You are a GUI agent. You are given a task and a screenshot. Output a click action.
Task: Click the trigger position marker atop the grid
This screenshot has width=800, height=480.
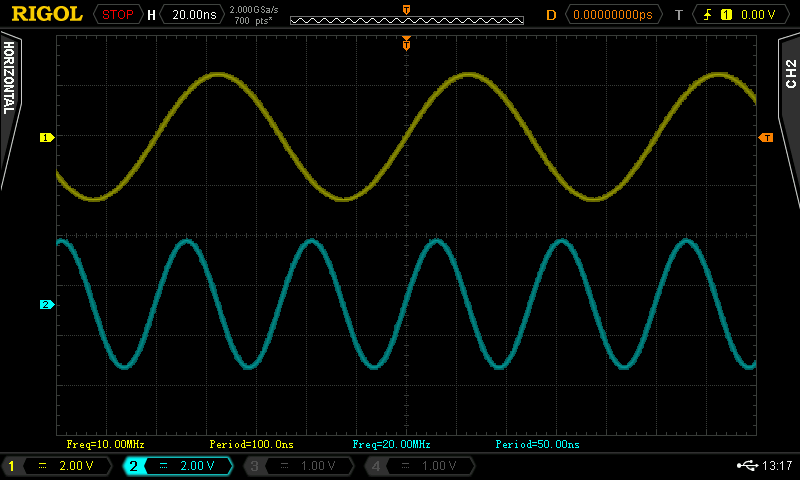(x=406, y=43)
